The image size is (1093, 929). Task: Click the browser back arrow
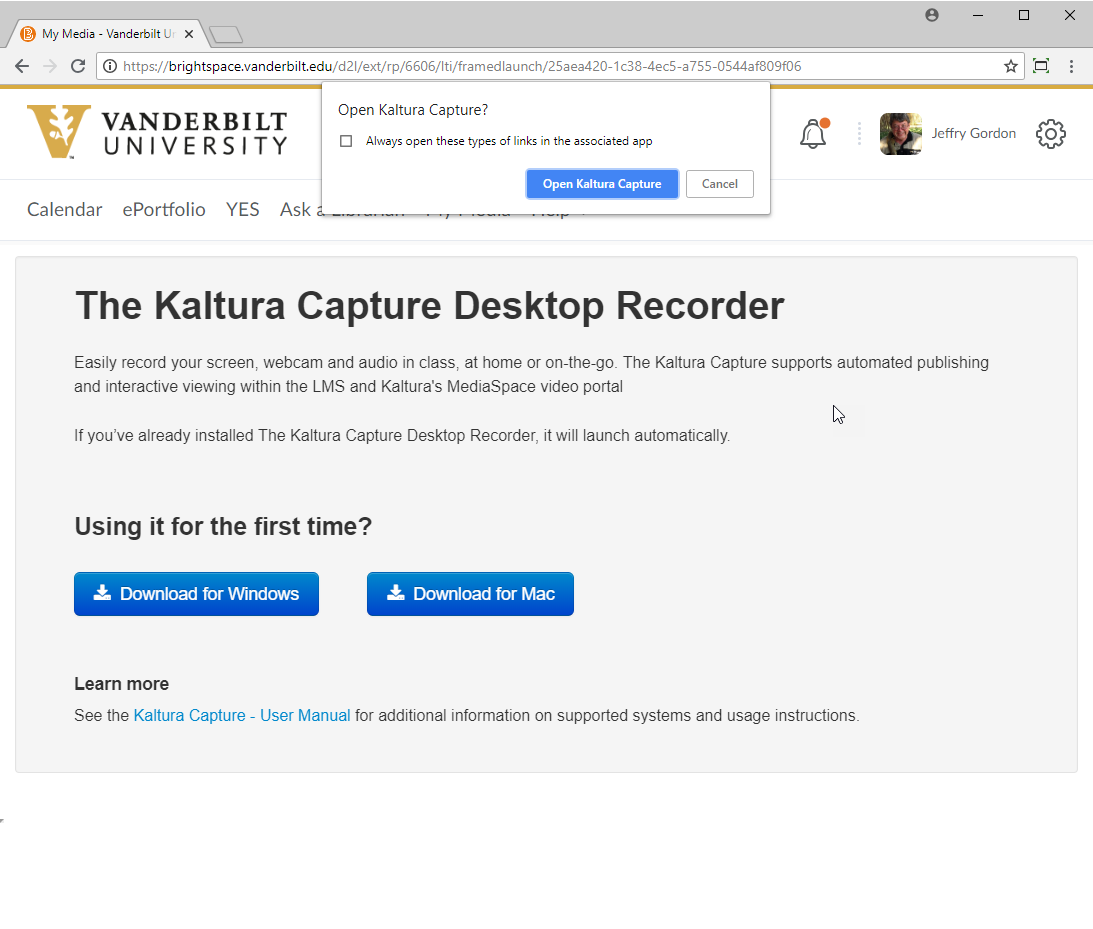[22, 67]
